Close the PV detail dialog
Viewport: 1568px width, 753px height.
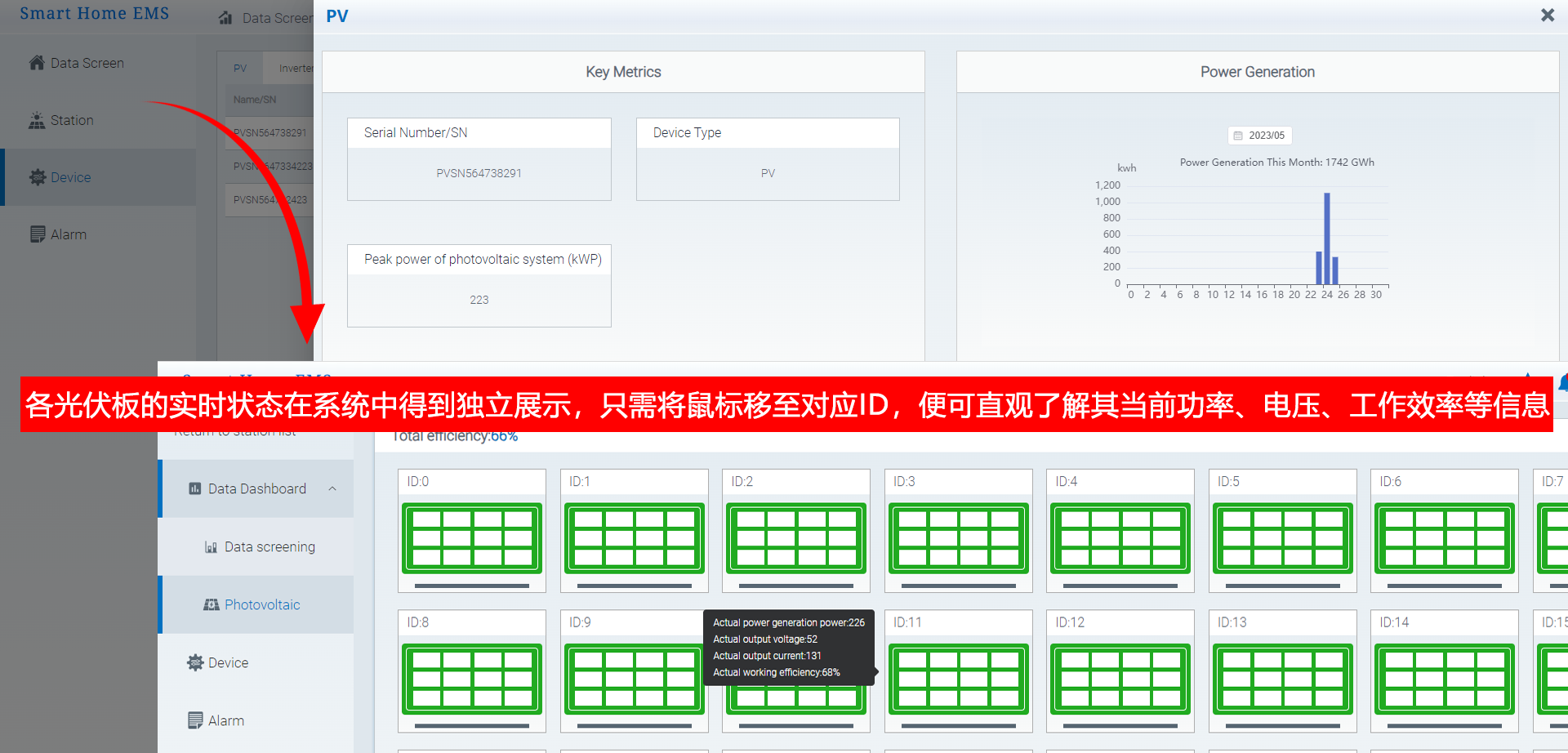pyautogui.click(x=1547, y=16)
